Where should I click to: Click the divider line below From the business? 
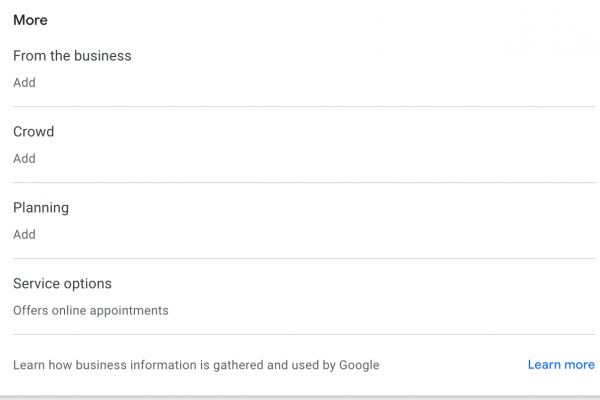coord(300,106)
